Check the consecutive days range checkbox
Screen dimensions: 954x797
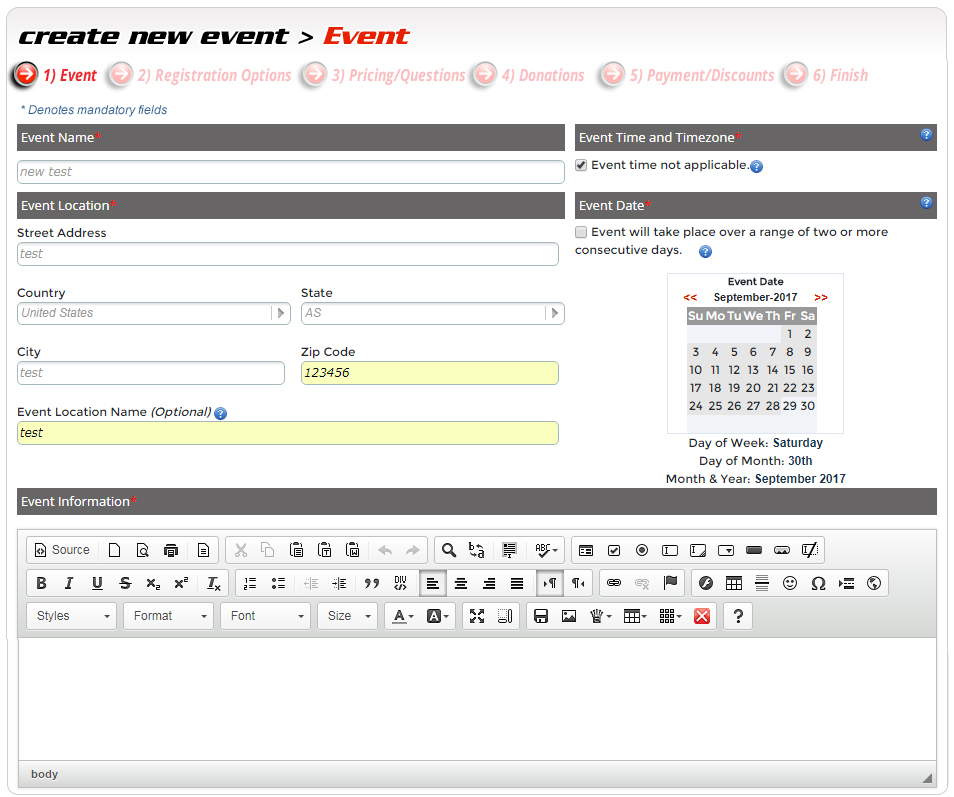pos(581,232)
